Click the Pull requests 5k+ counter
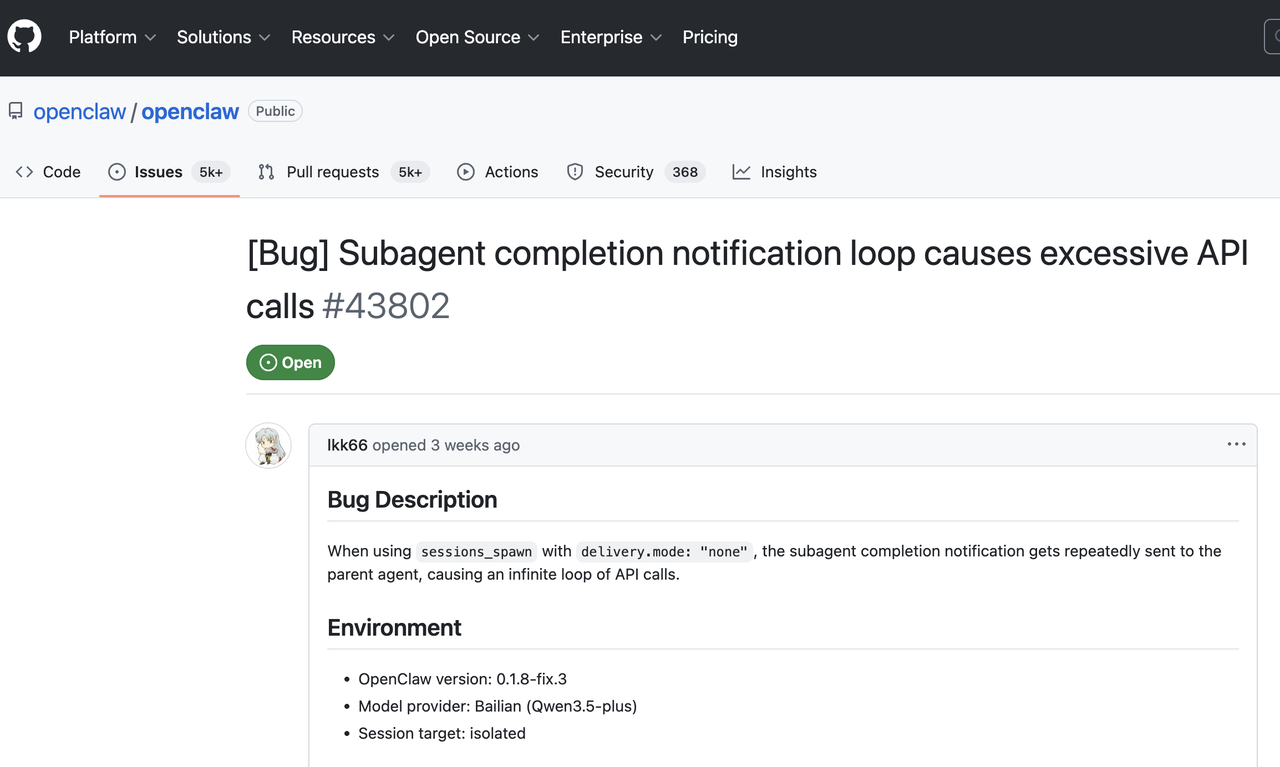Image resolution: width=1280 pixels, height=767 pixels. tap(410, 172)
